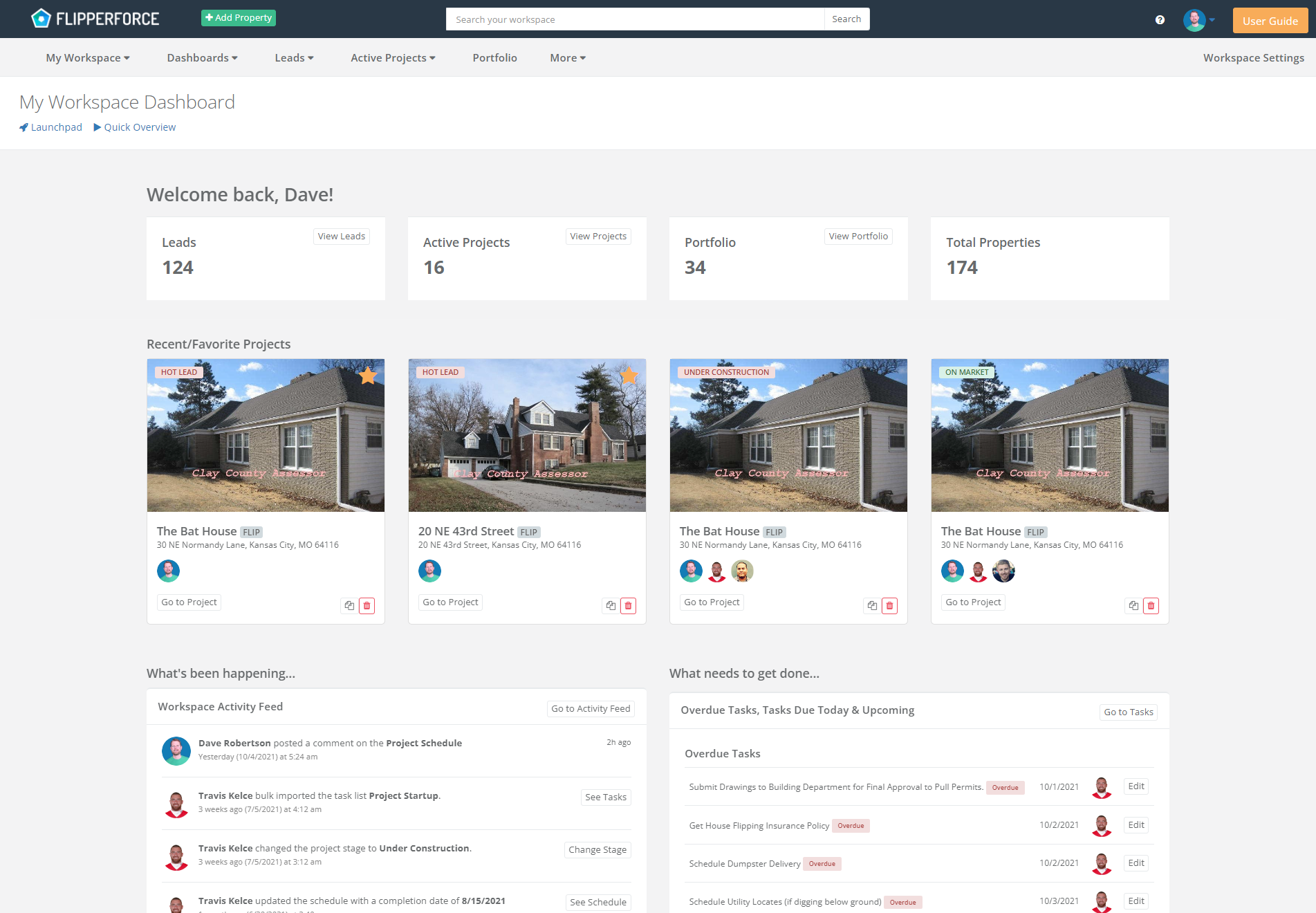1316x913 pixels.
Task: Click the Launchpad rocket icon
Action: 23,127
